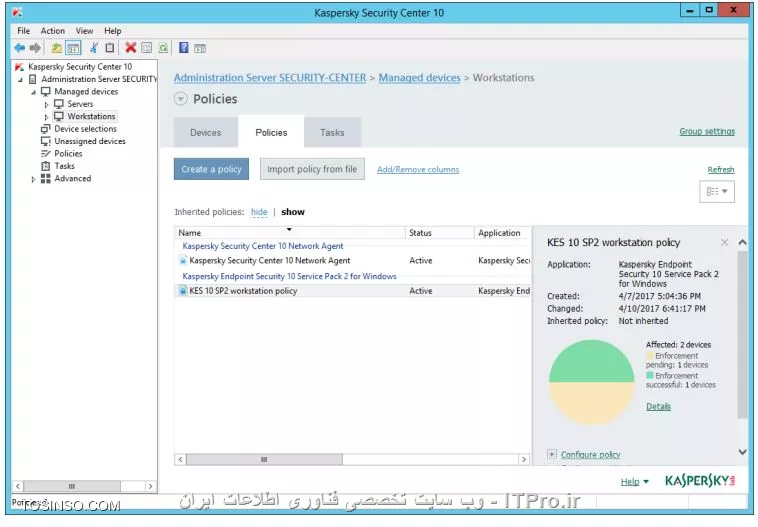Open Unassigned devices in the tree
The width and height of the screenshot is (758, 527).
[90, 141]
